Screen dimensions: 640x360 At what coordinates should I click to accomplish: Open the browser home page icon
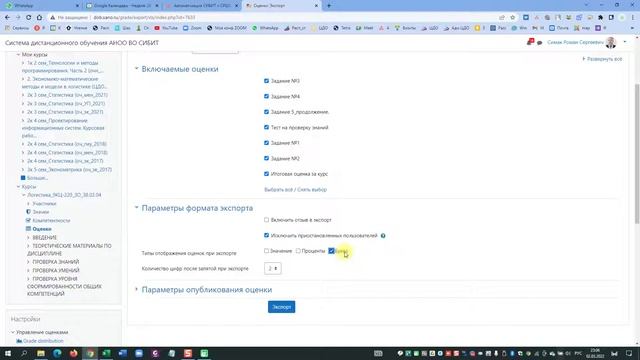39,18
